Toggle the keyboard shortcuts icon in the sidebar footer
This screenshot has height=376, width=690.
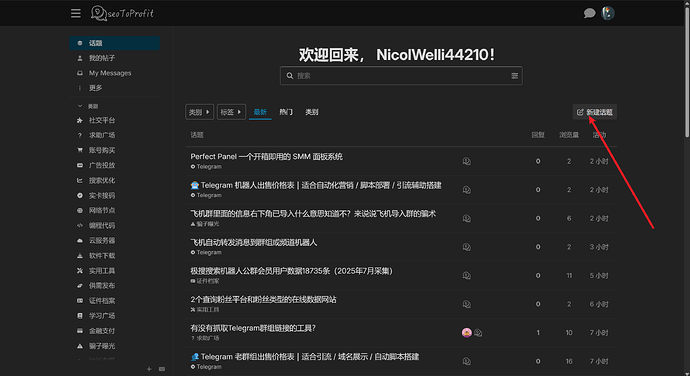(x=162, y=369)
